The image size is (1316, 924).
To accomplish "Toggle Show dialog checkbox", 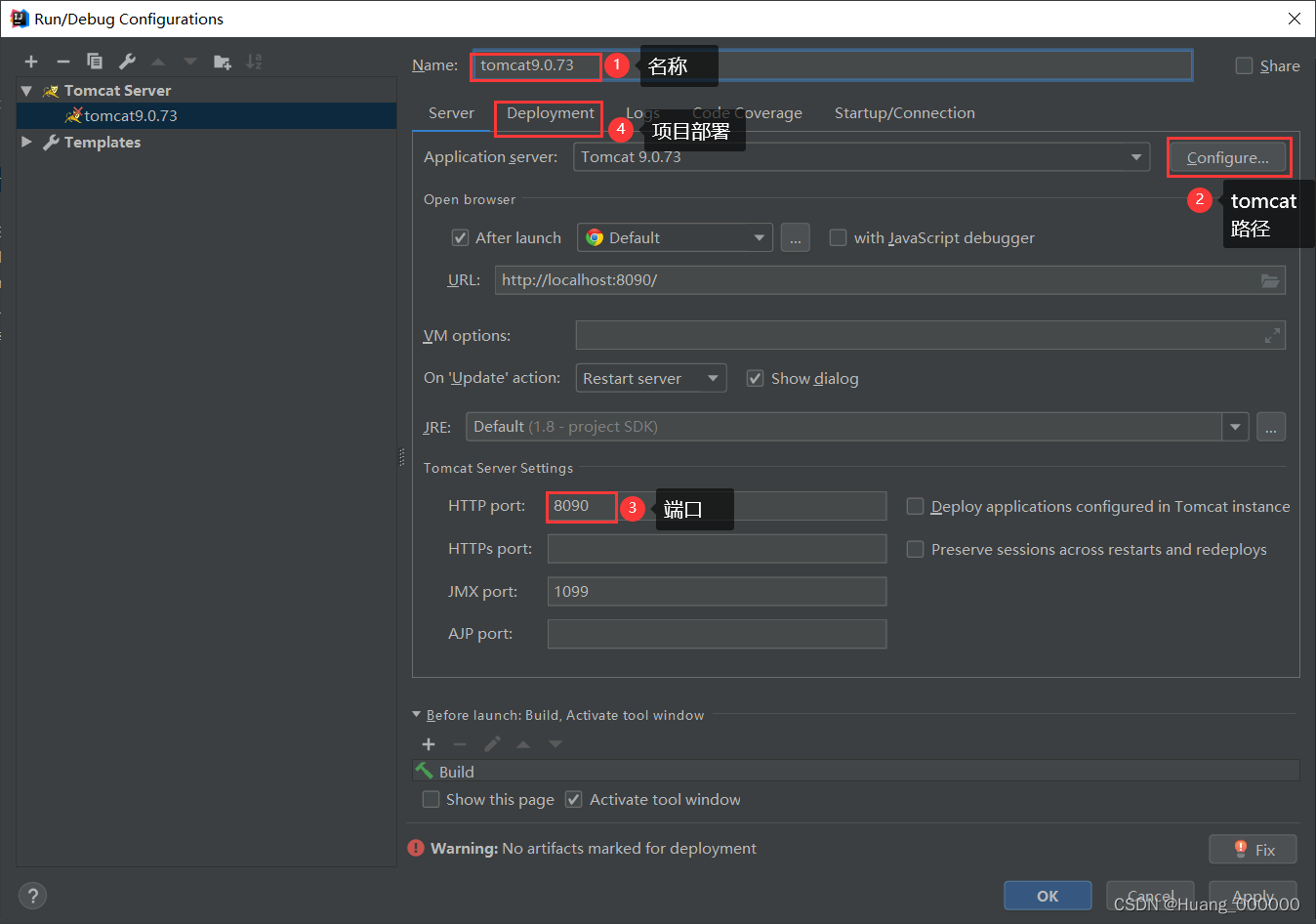I will tap(755, 378).
